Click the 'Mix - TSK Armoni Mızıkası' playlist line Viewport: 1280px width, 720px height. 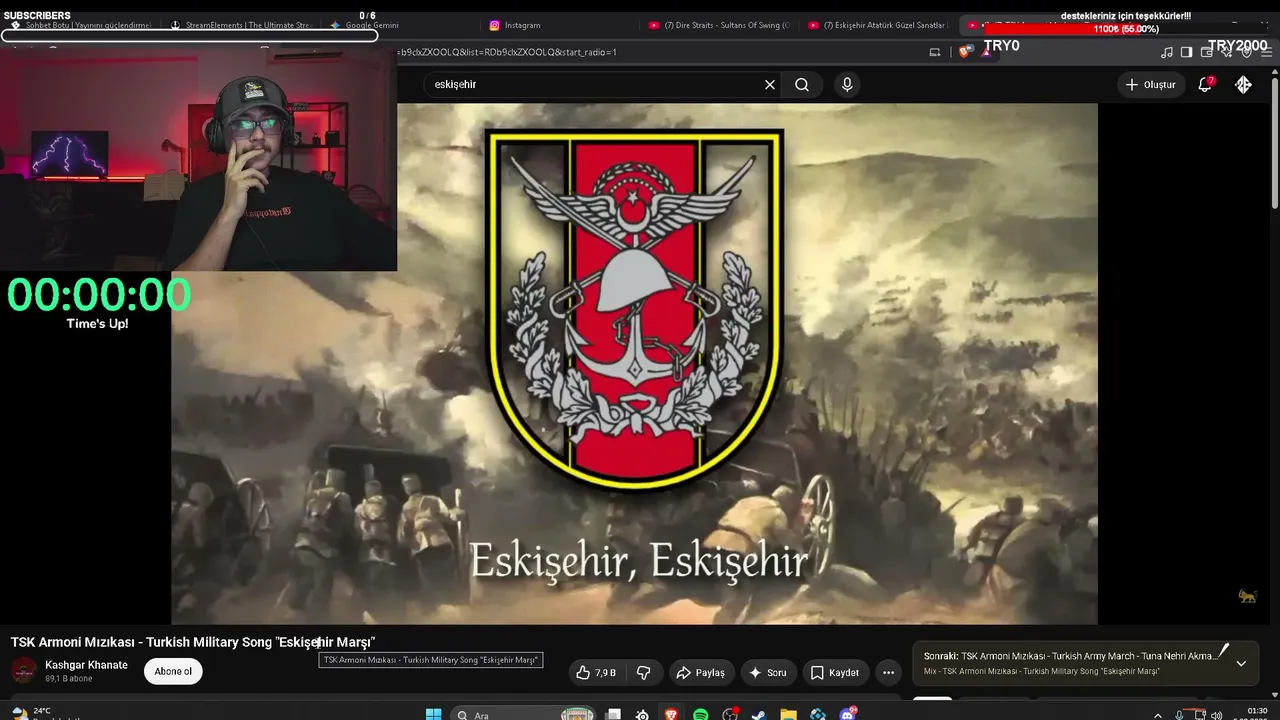point(1041,671)
